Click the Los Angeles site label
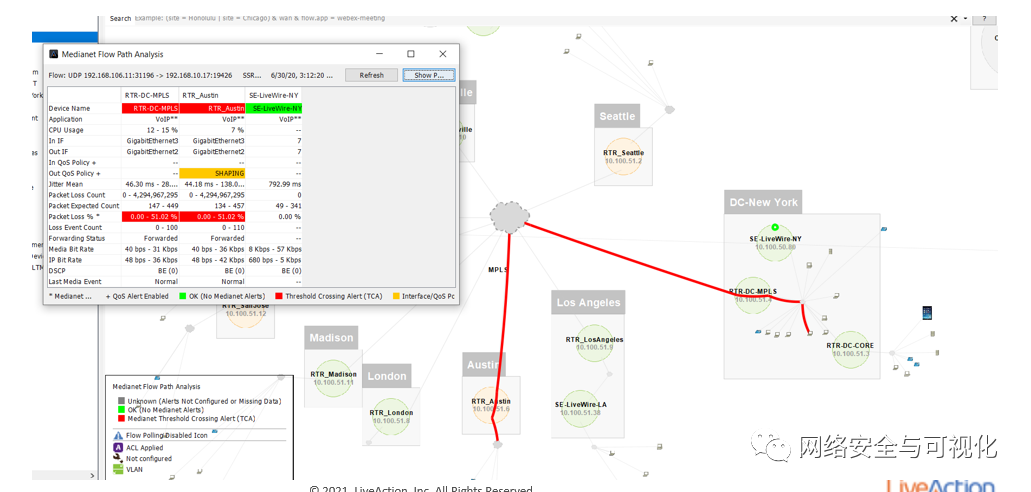This screenshot has height=492, width=1031. (x=588, y=303)
